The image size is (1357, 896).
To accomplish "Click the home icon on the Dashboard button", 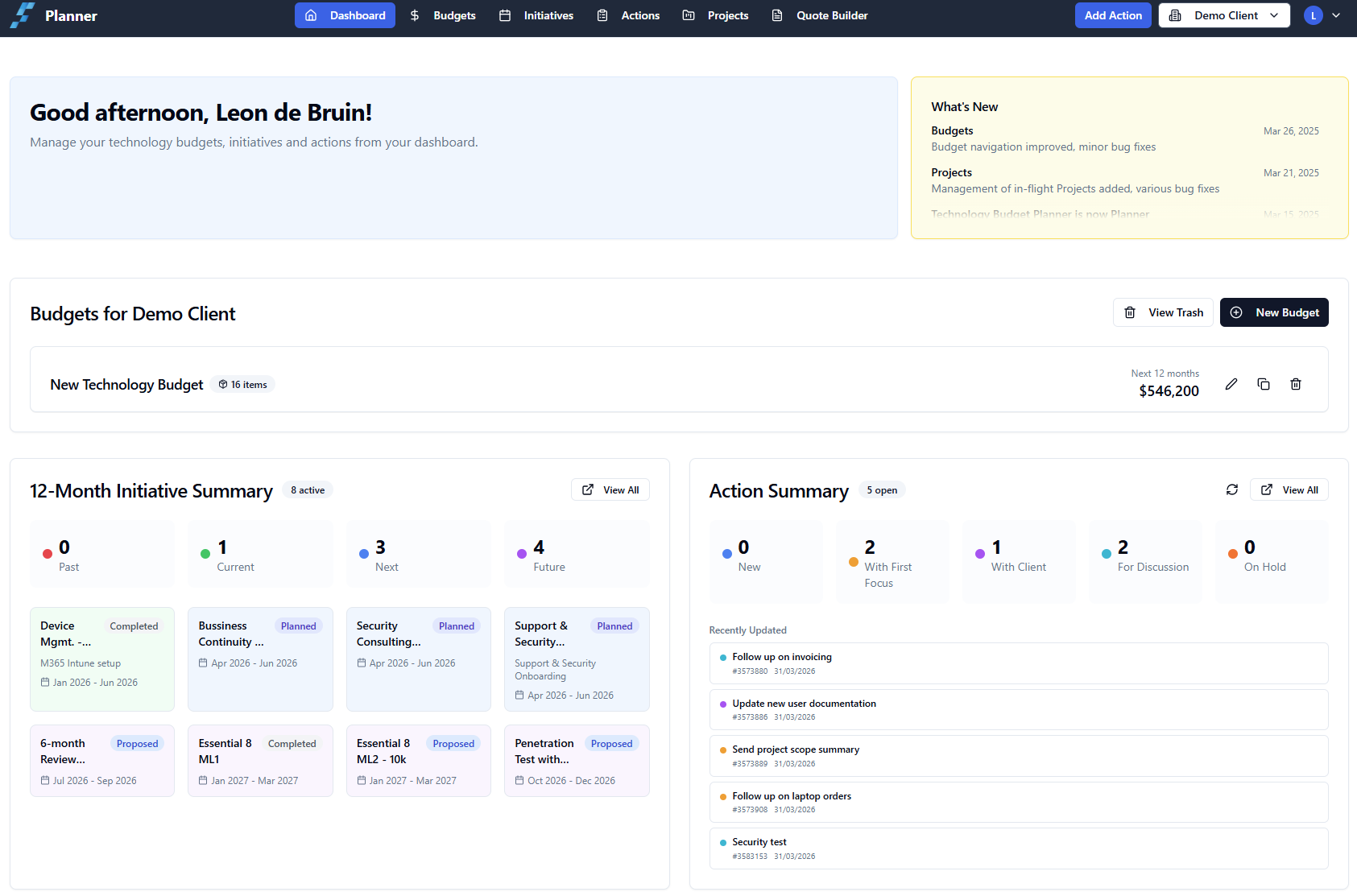I will (311, 15).
